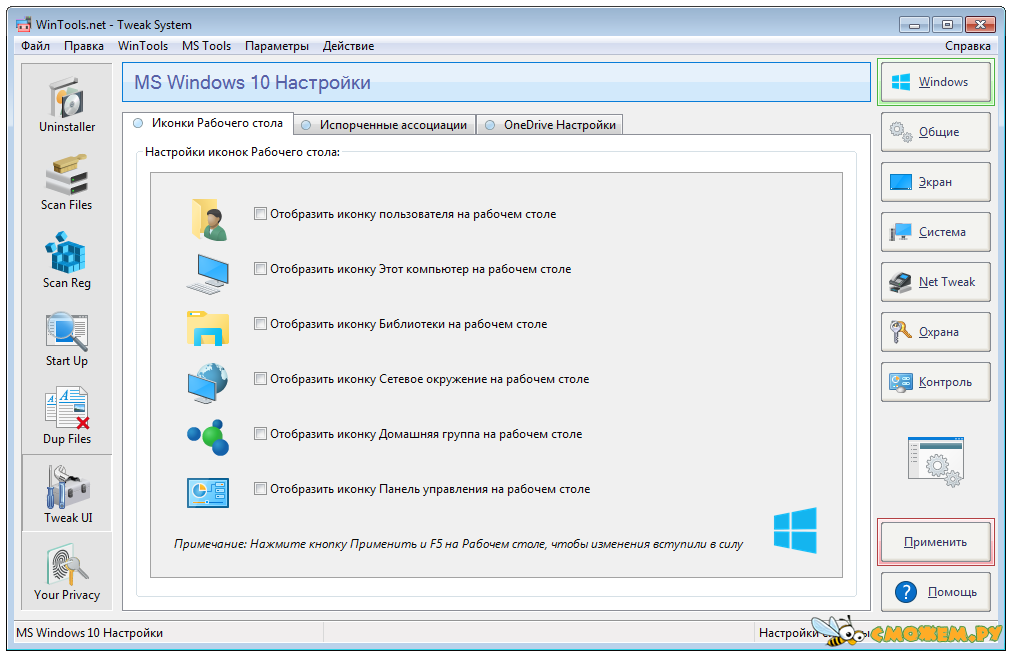Switch to 'OneDrive Настройки' tab

(550, 125)
